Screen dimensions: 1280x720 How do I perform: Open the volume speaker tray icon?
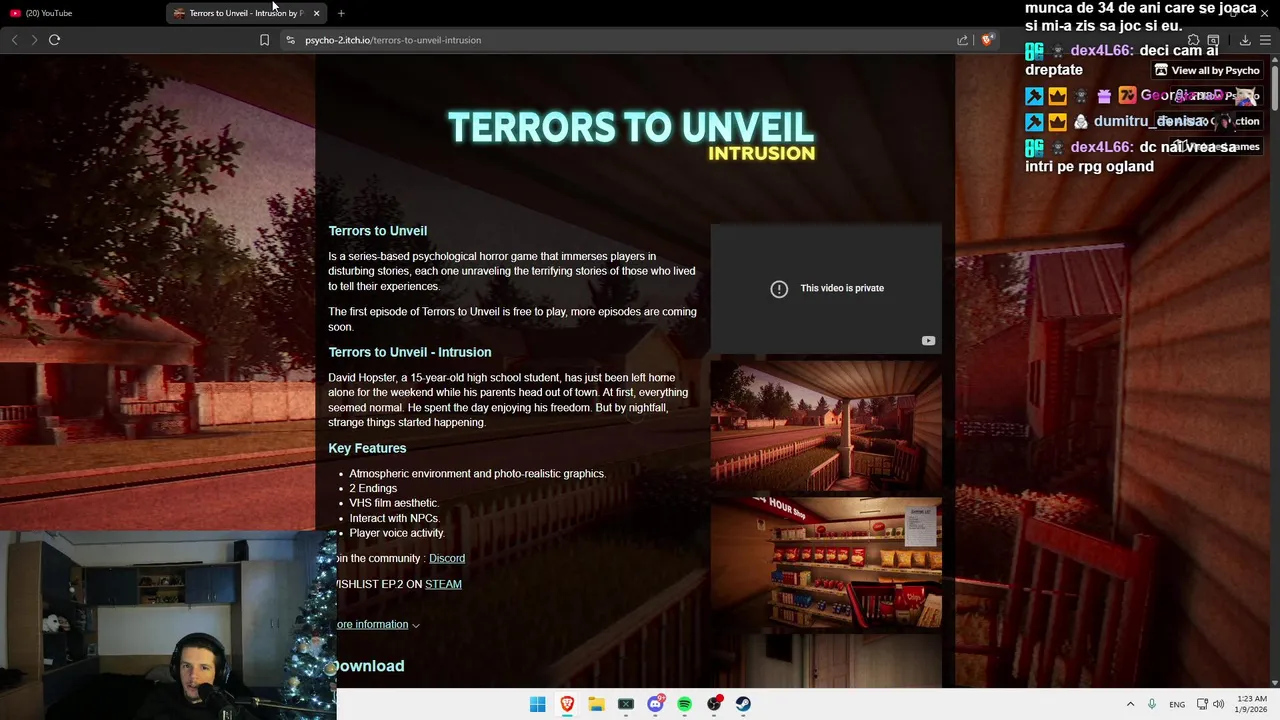(1218, 704)
